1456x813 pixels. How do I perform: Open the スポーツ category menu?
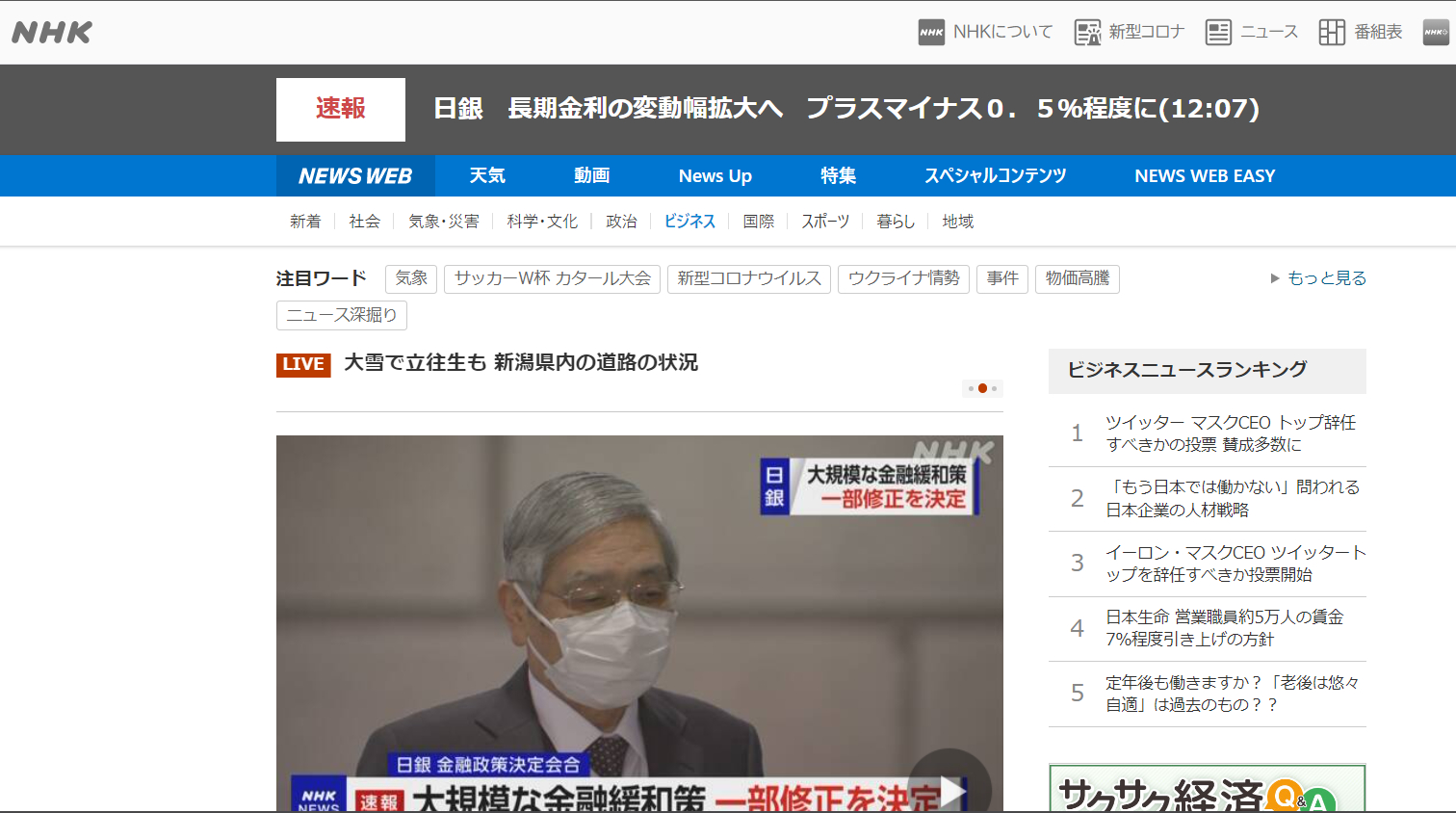click(825, 221)
